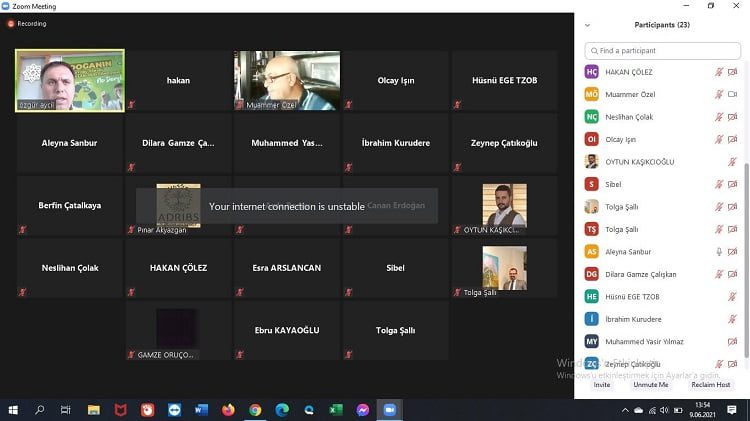Click the Reclaim Host button

[710, 384]
